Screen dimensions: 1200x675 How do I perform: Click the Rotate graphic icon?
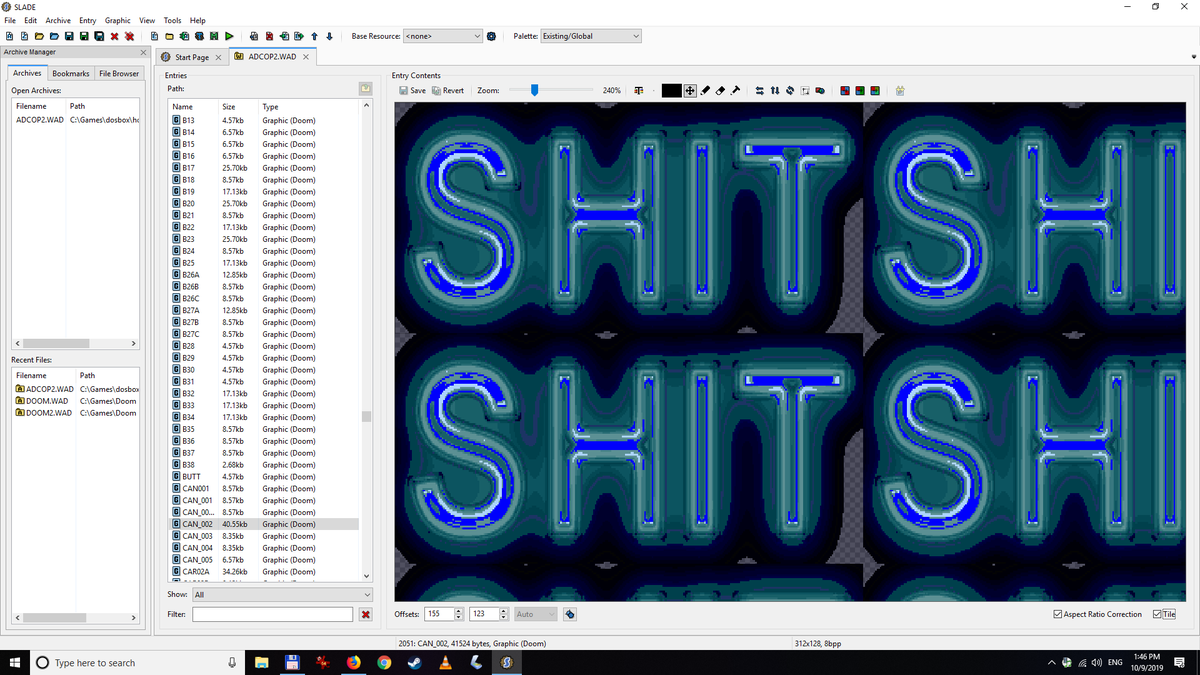coord(790,90)
